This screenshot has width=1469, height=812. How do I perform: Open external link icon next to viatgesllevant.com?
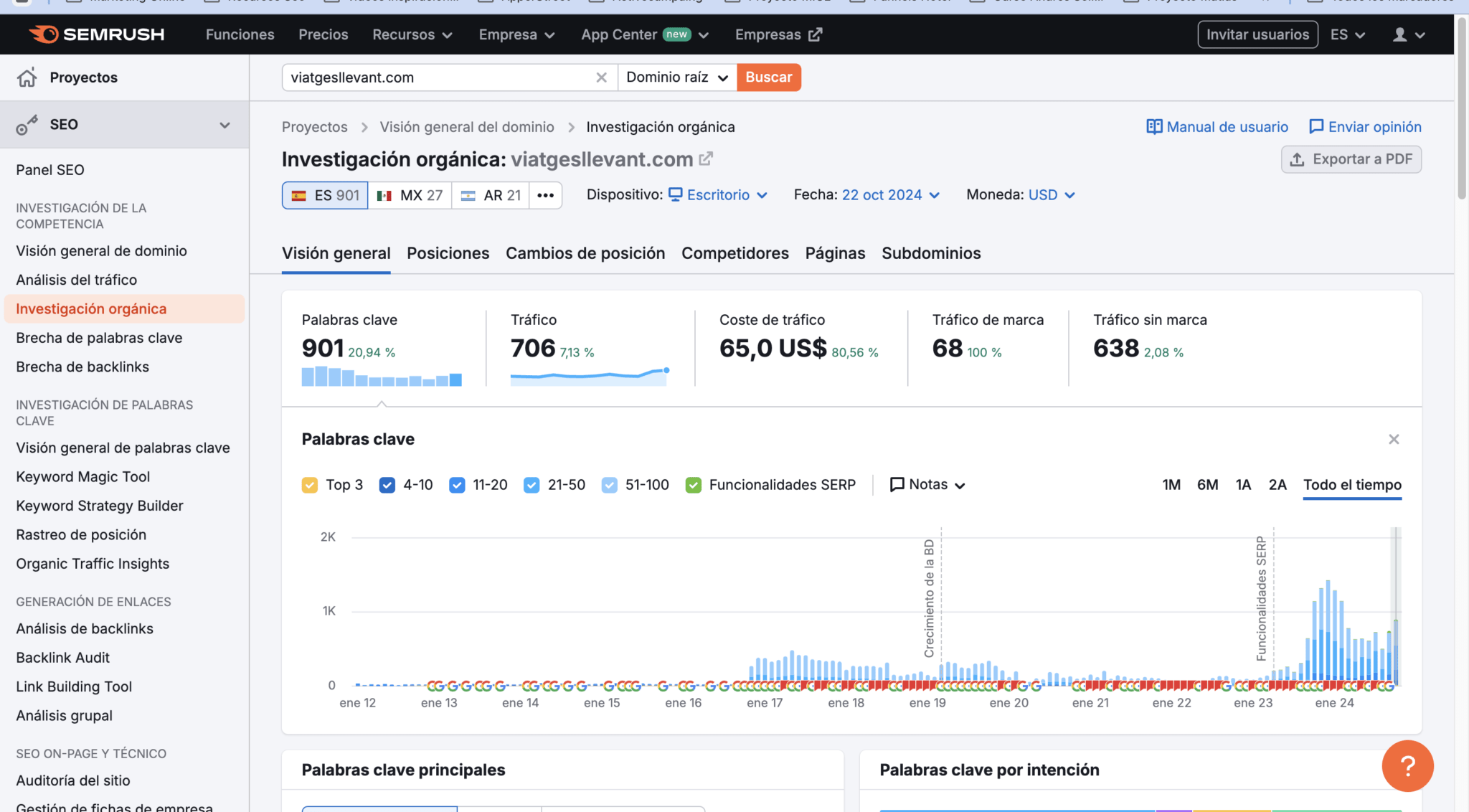pos(706,159)
